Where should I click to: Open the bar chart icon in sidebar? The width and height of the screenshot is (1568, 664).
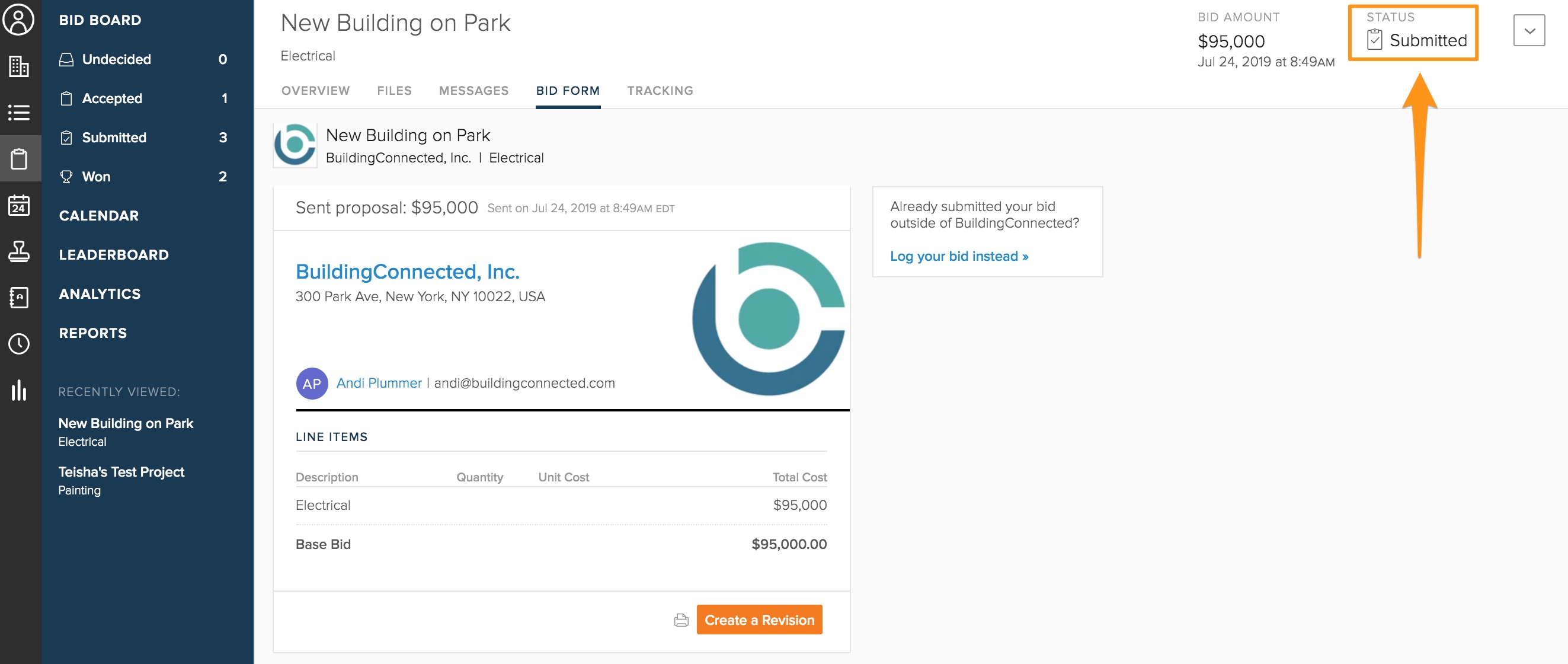click(19, 390)
